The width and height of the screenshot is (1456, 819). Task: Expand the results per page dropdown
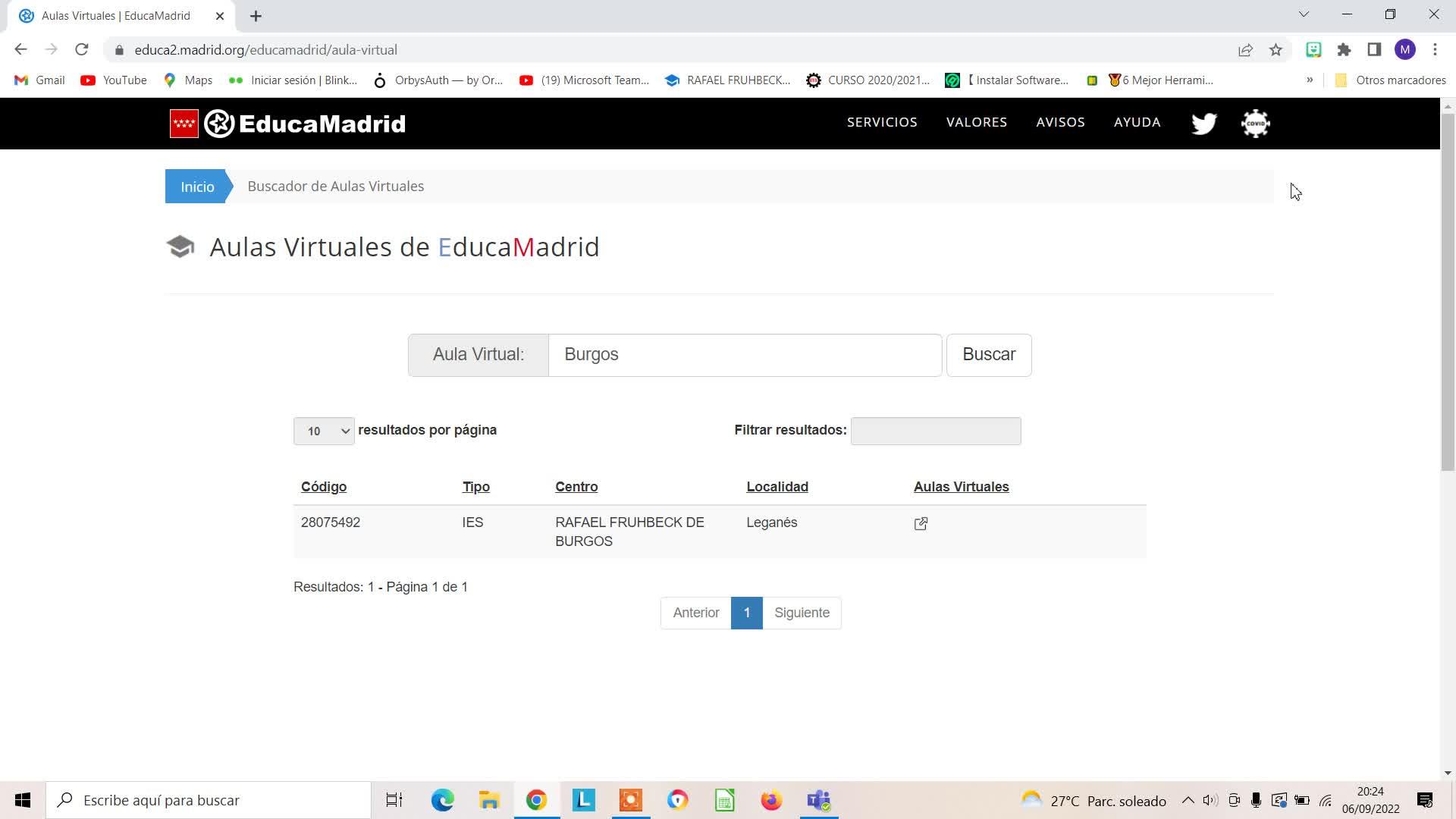click(324, 431)
